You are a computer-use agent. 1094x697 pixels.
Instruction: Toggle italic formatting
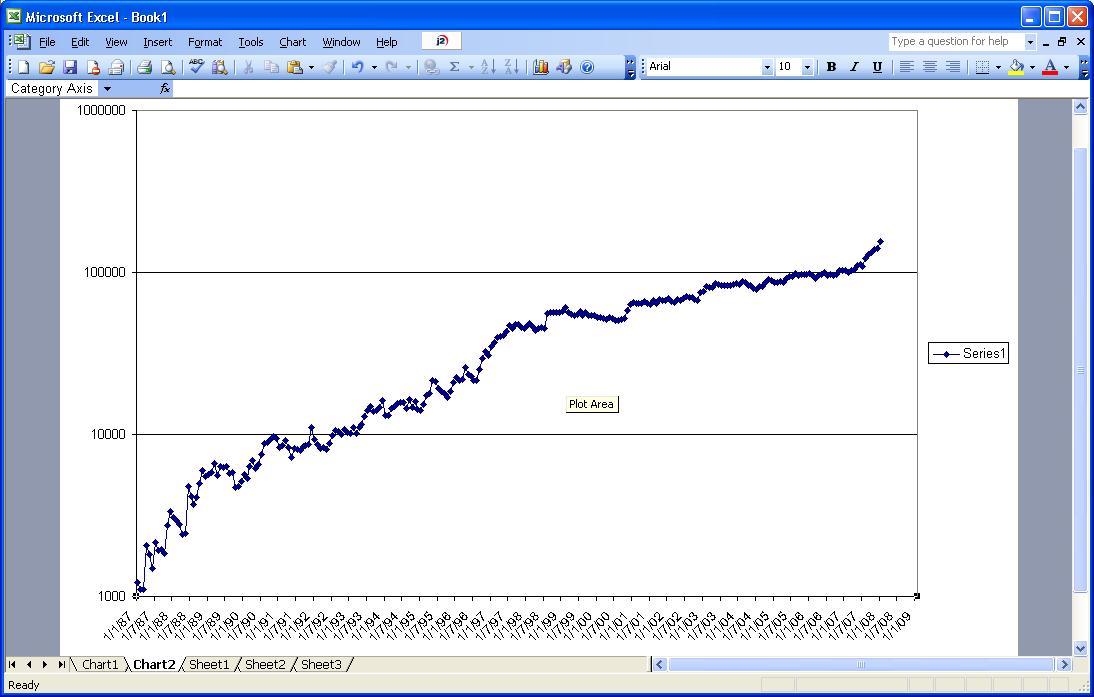tap(854, 67)
